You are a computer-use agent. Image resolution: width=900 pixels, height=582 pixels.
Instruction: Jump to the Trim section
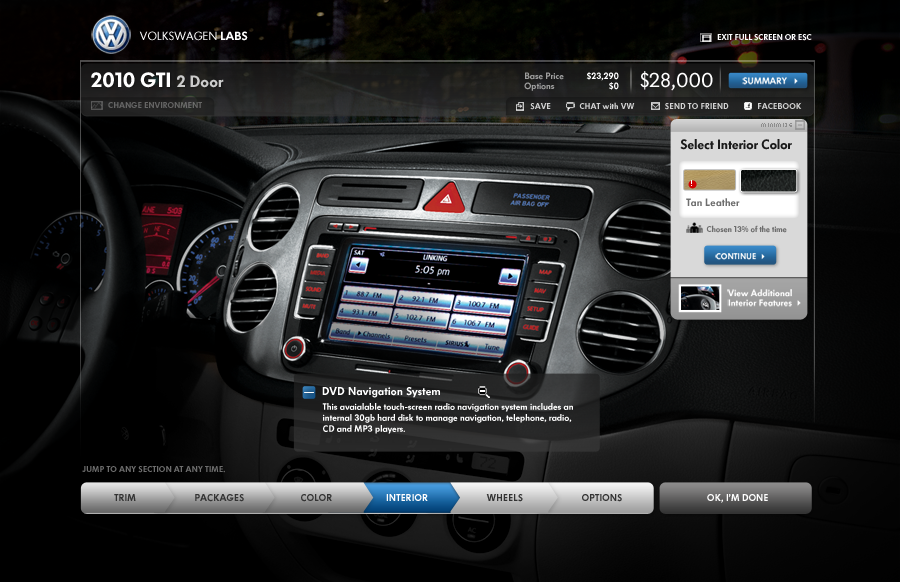(125, 498)
